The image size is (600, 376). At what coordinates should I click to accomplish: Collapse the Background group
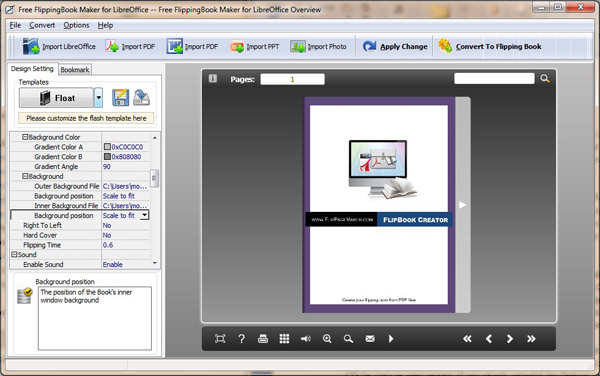click(x=25, y=176)
